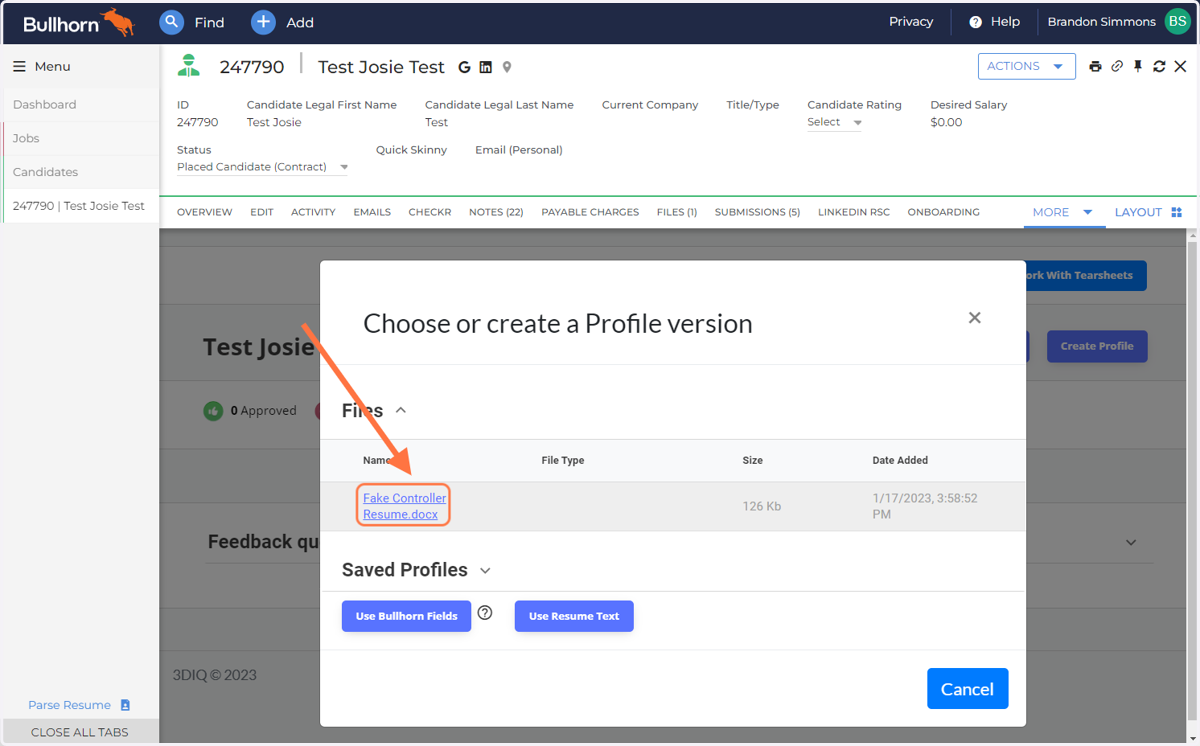Click the 1/17/2023, 3:58:52 PM date cell

[925, 506]
